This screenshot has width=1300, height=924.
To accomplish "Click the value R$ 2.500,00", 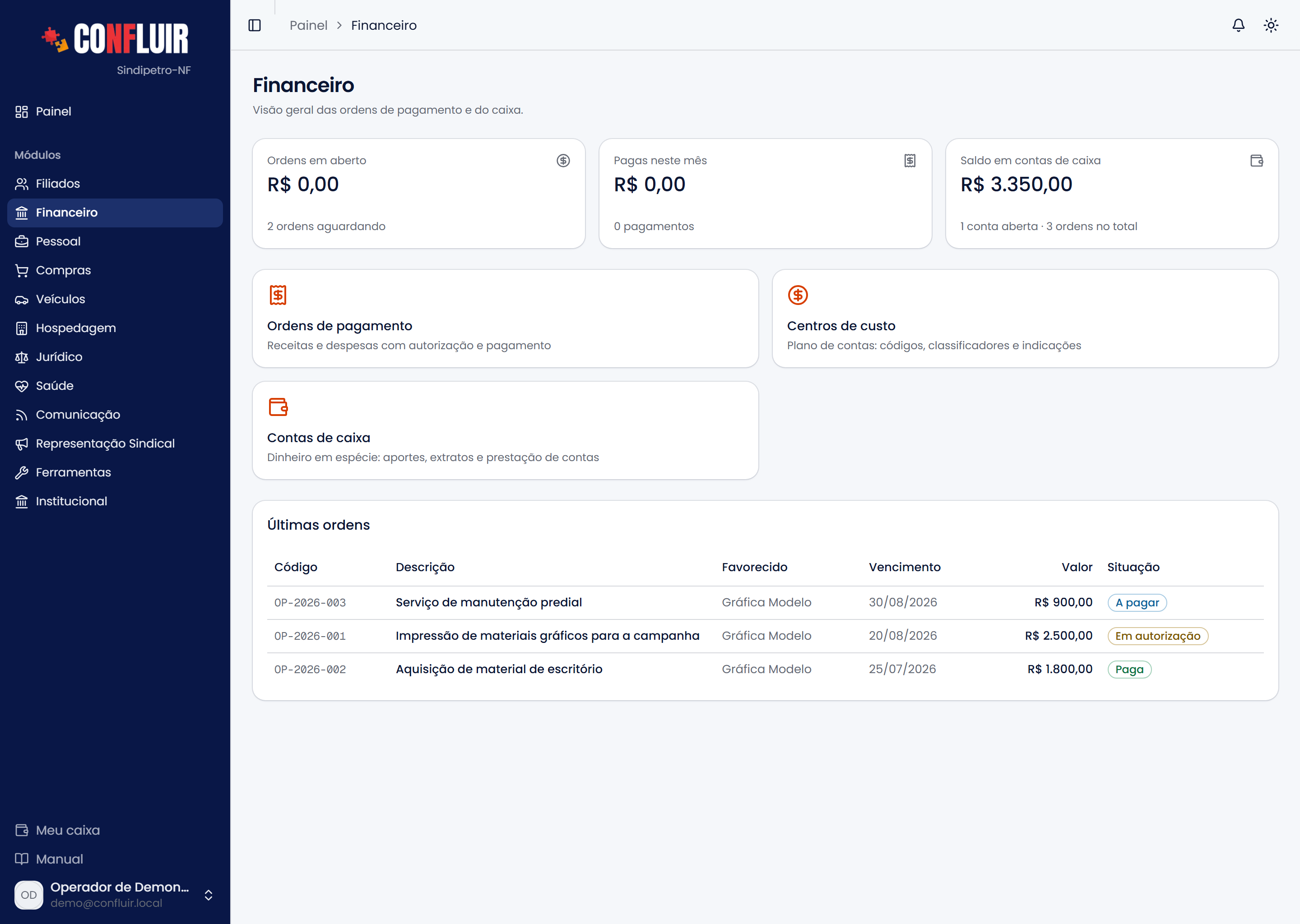I will pyautogui.click(x=1059, y=636).
